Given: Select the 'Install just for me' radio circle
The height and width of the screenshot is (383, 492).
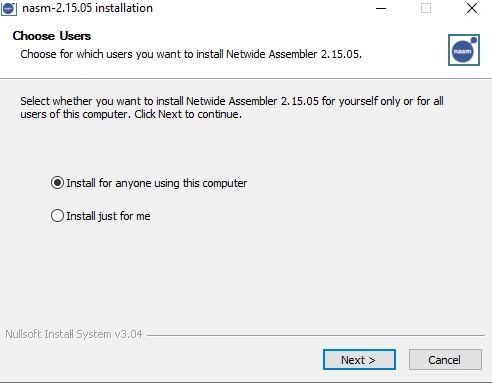Looking at the screenshot, I should click(x=57, y=216).
